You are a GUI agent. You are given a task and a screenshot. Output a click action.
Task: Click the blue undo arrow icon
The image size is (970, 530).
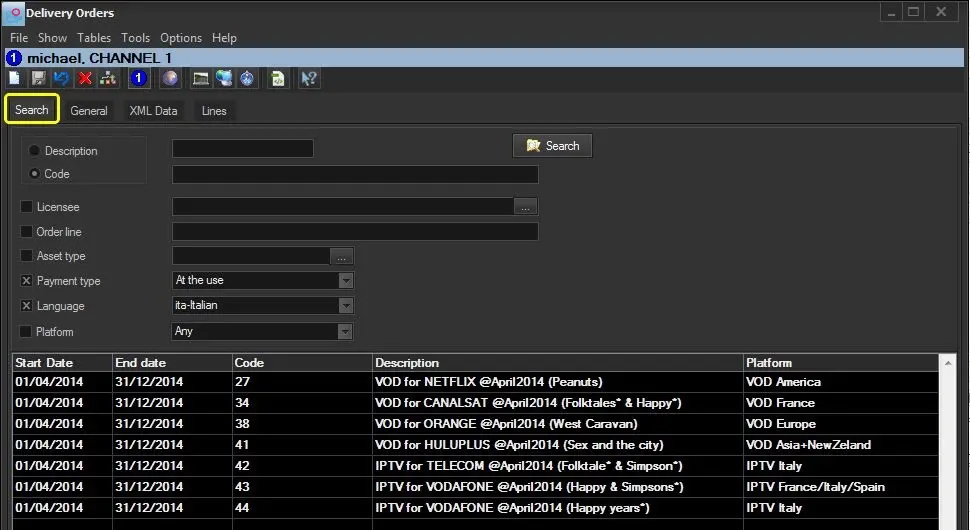62,78
